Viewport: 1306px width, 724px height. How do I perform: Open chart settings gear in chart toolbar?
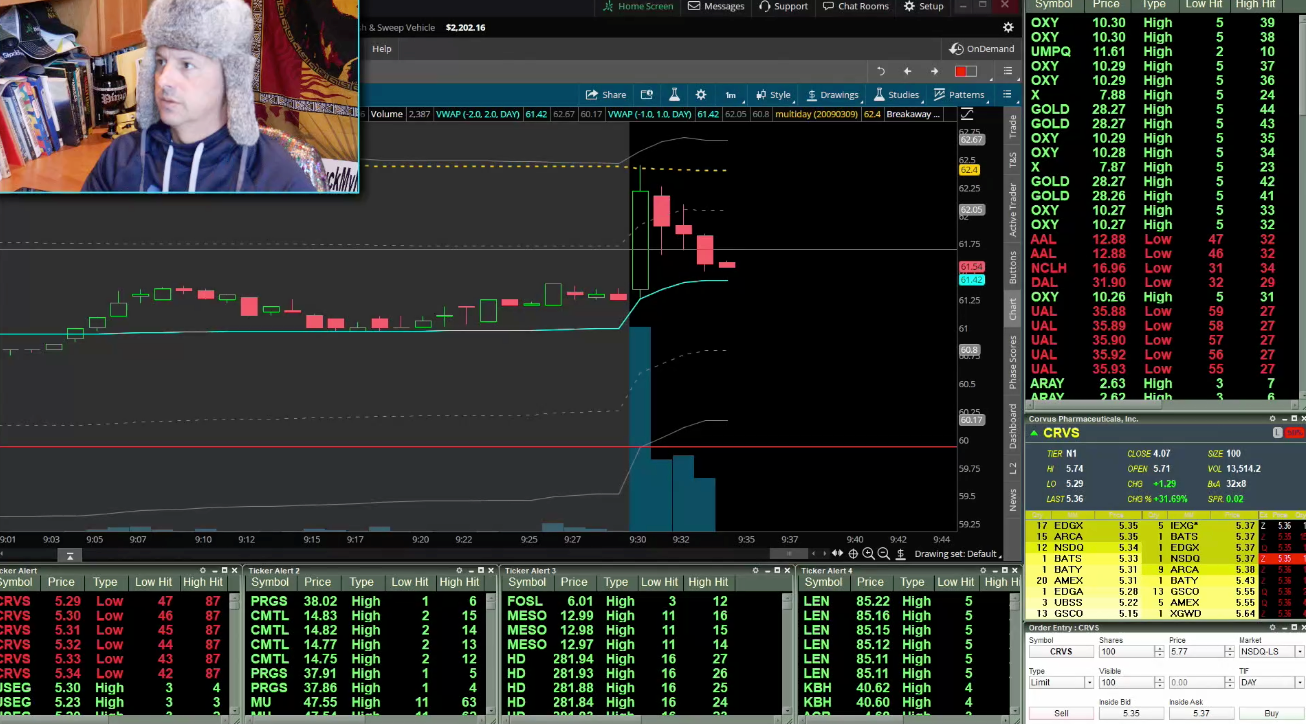coord(701,95)
